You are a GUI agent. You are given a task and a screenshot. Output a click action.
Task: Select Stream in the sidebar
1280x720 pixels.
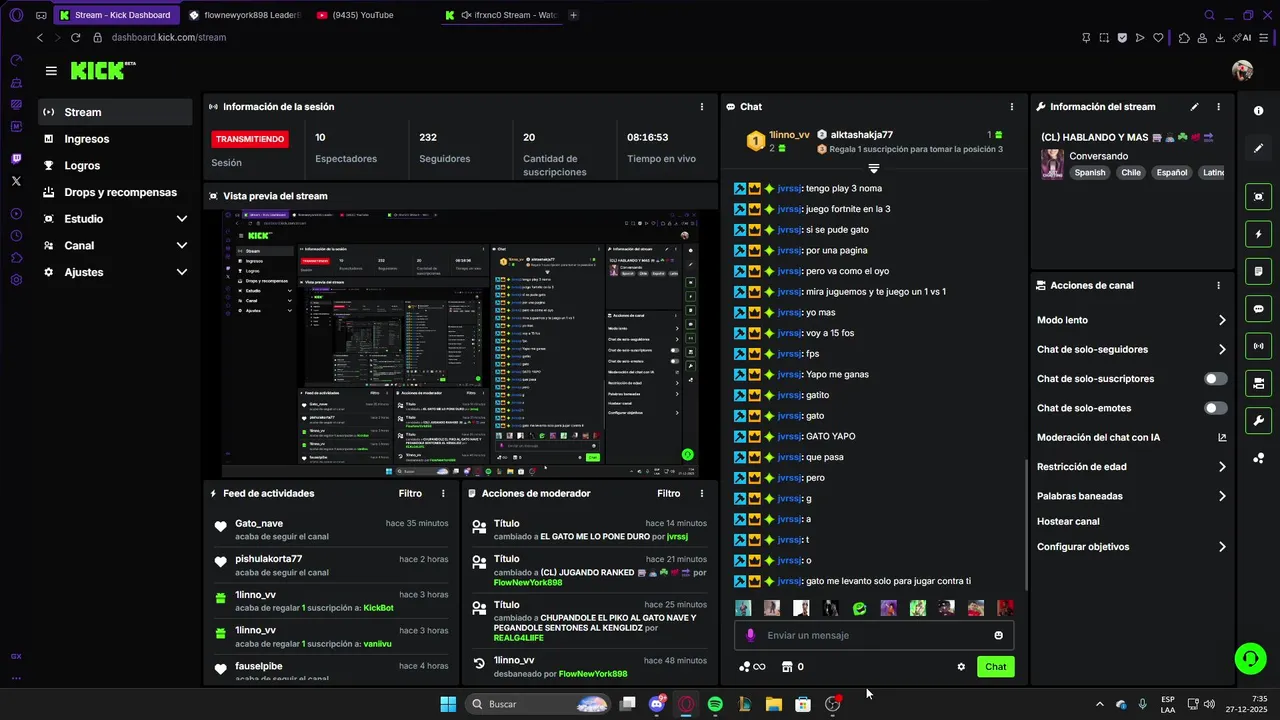click(115, 112)
